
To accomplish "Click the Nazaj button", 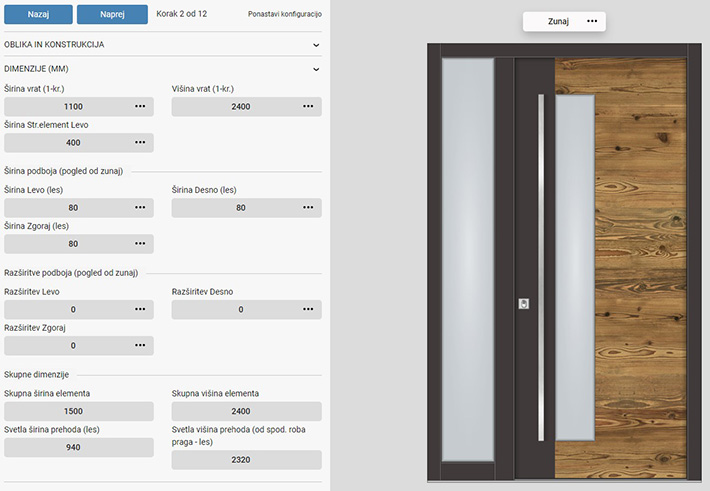I will coord(38,15).
